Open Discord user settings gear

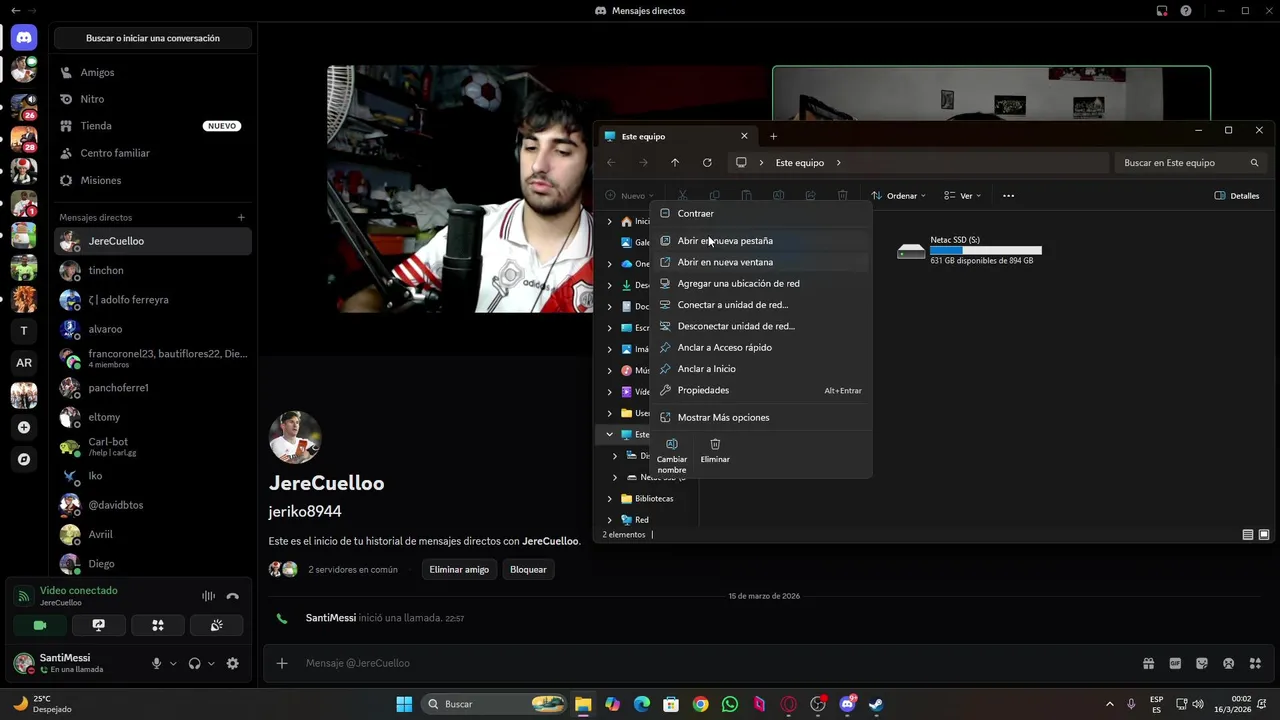[233, 663]
